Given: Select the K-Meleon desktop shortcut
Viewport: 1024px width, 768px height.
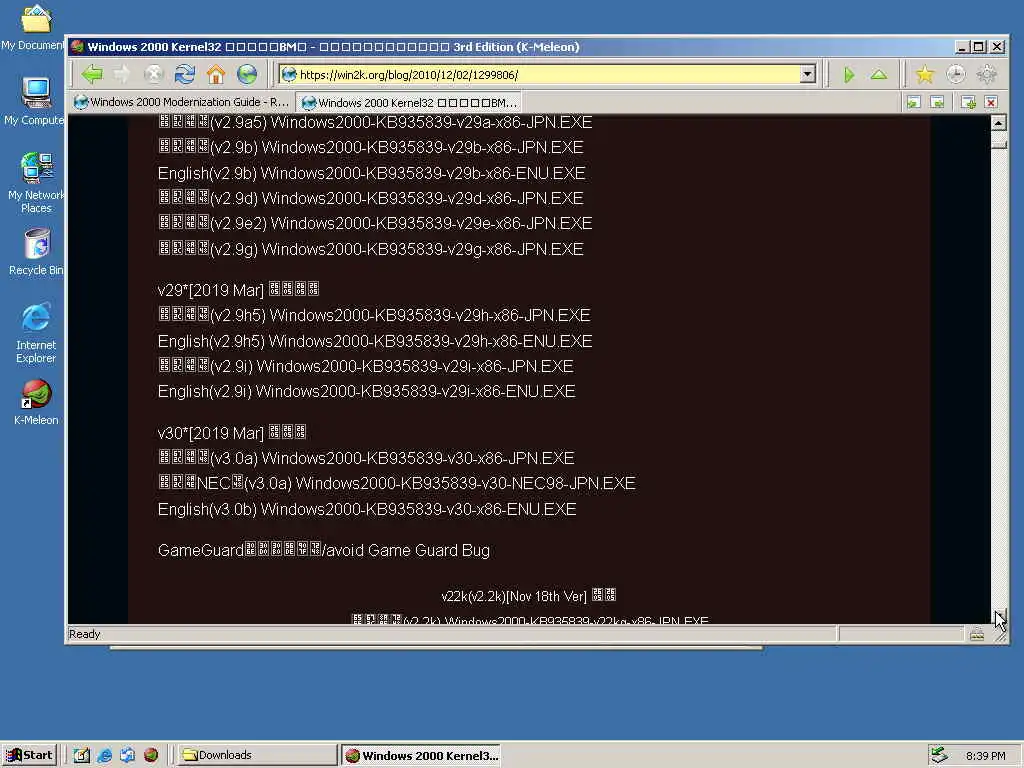Looking at the screenshot, I should pyautogui.click(x=36, y=402).
